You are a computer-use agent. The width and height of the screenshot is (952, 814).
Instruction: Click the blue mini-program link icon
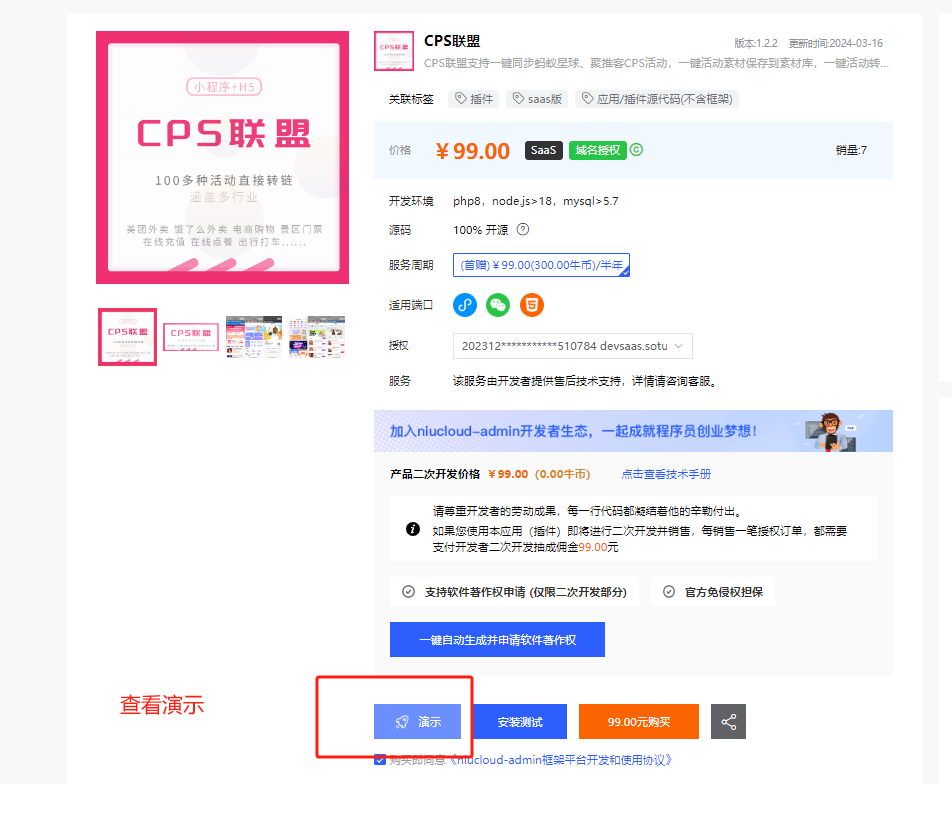(x=465, y=305)
